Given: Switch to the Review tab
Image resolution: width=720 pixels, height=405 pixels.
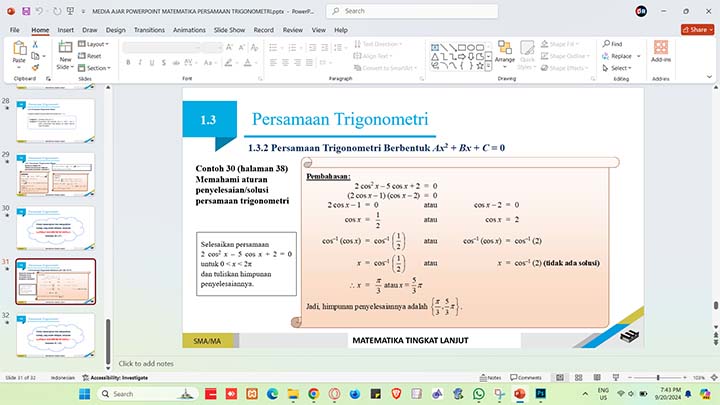Looking at the screenshot, I should (x=292, y=30).
